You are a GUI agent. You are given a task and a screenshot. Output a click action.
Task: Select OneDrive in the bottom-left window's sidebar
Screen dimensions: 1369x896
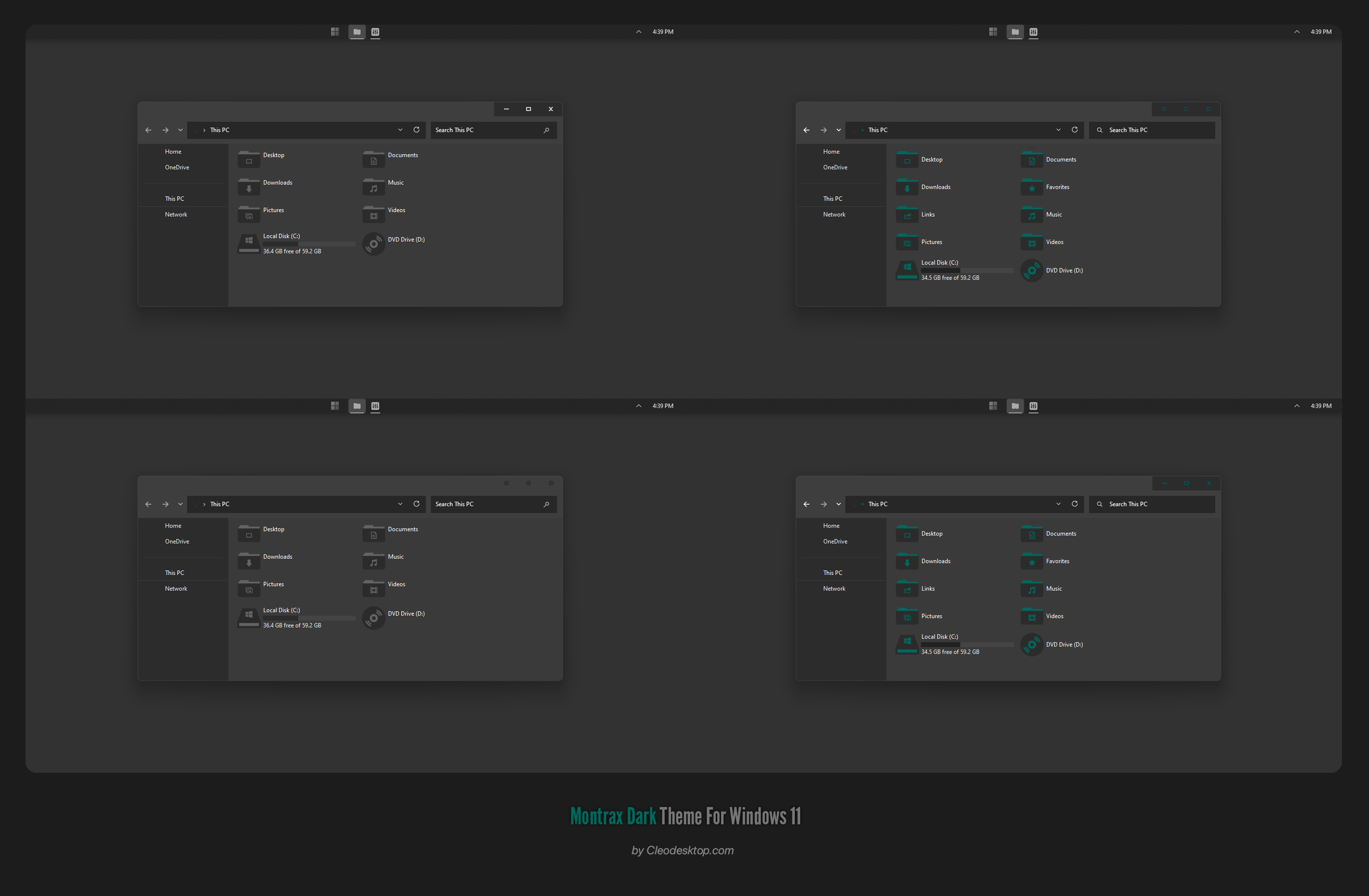click(177, 541)
